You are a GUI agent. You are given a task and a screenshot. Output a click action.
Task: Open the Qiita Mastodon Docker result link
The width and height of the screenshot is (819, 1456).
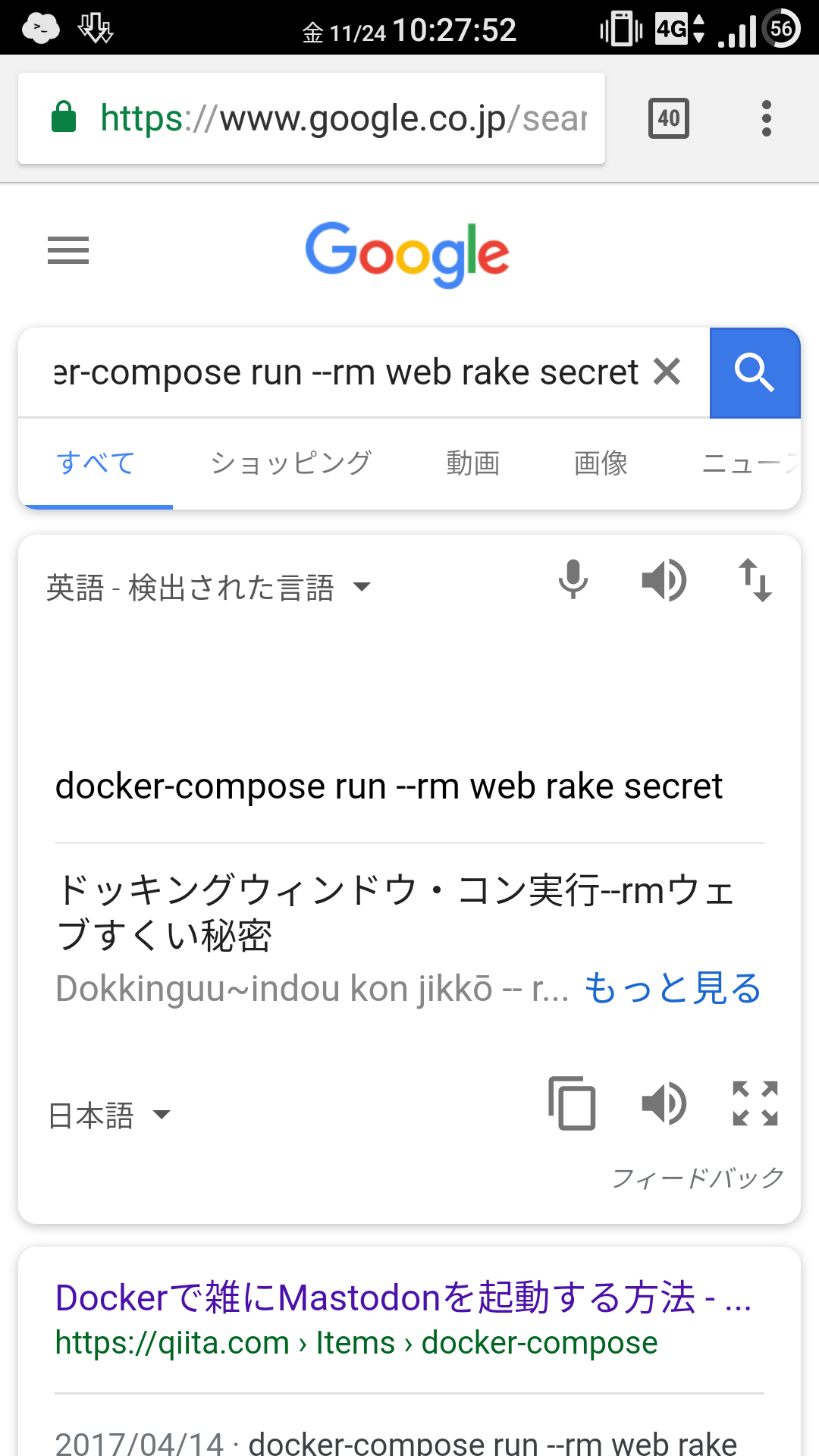pyautogui.click(x=403, y=1298)
